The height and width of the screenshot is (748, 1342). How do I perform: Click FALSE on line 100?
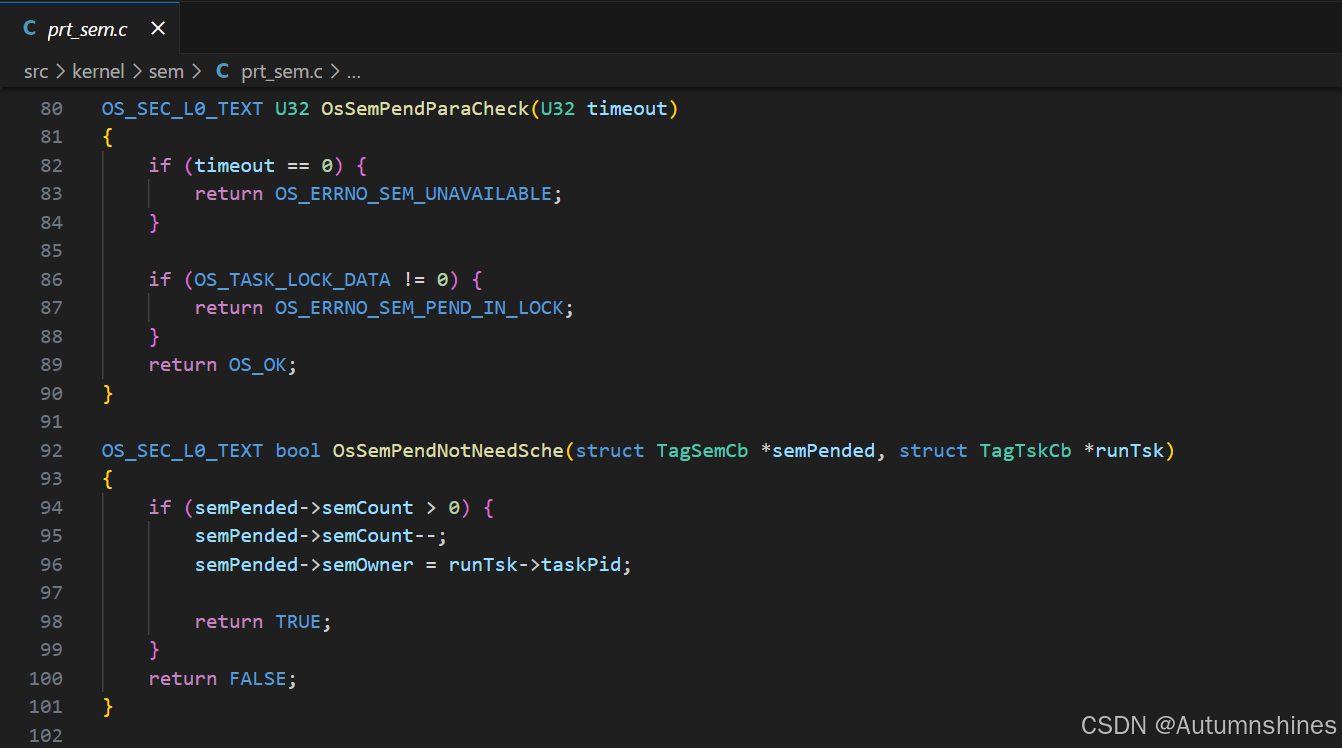click(x=258, y=678)
